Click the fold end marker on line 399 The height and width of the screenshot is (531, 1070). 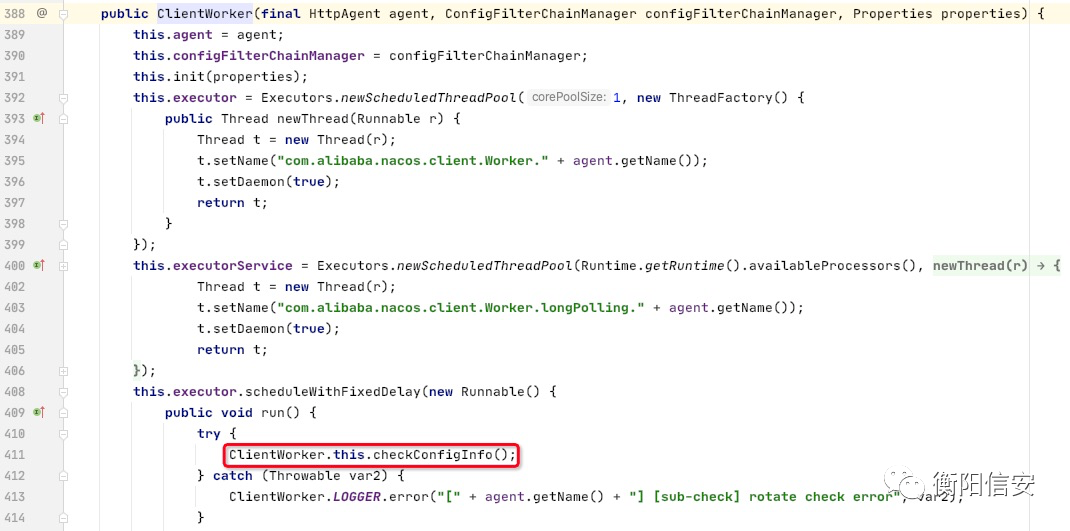coord(63,244)
